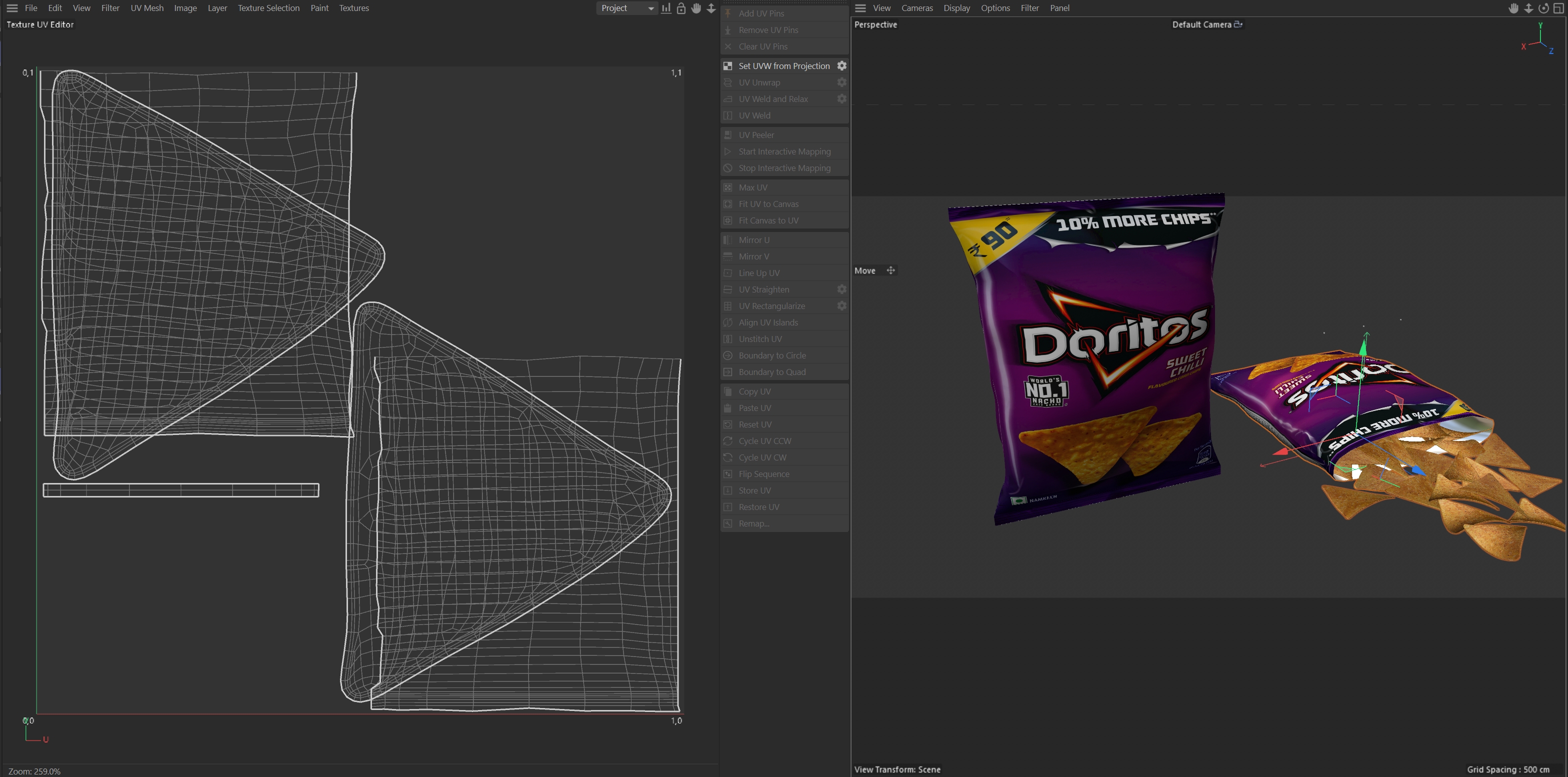Open the Cameras menu in viewport

[x=916, y=8]
